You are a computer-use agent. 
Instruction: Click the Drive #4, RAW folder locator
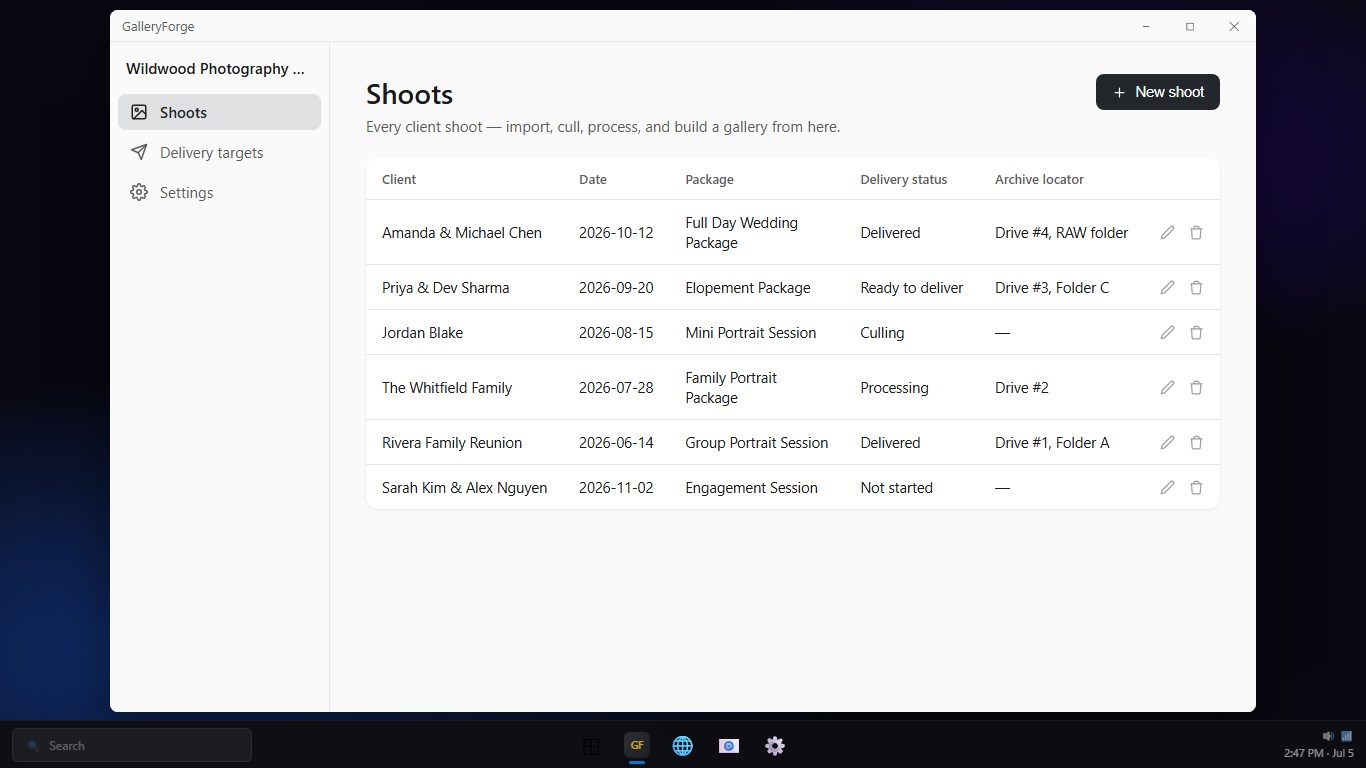click(x=1061, y=232)
